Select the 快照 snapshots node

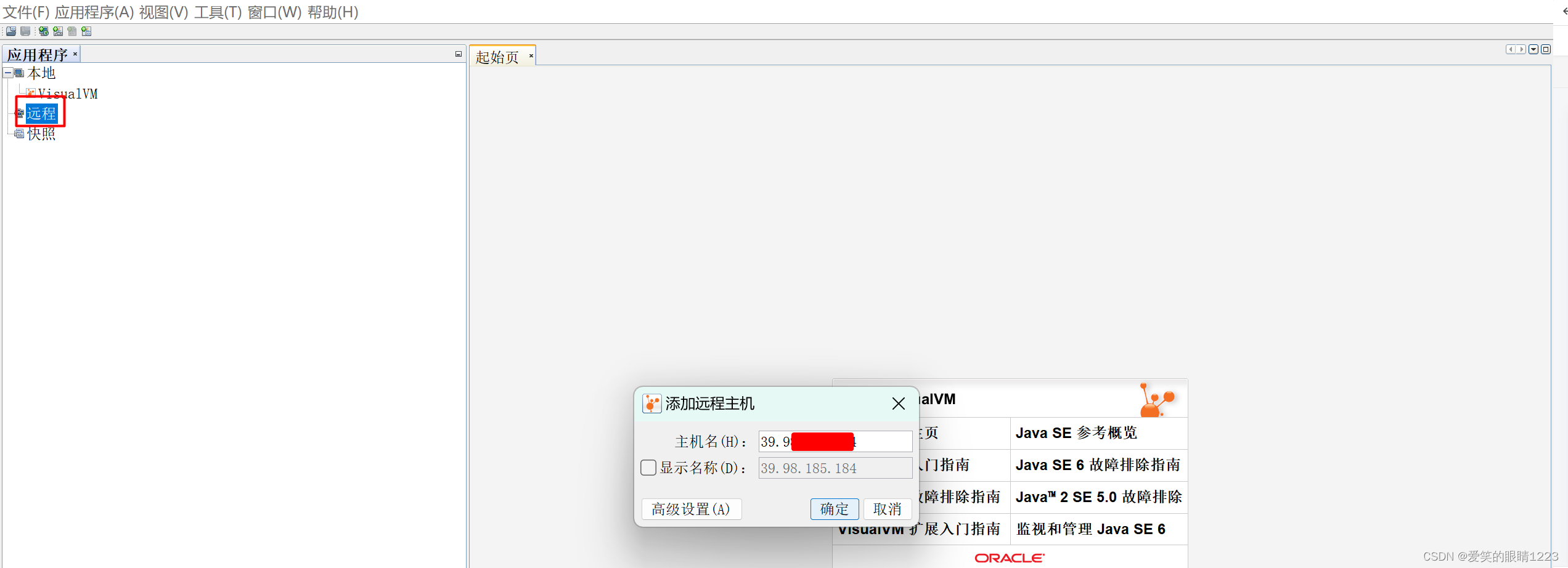pos(41,134)
